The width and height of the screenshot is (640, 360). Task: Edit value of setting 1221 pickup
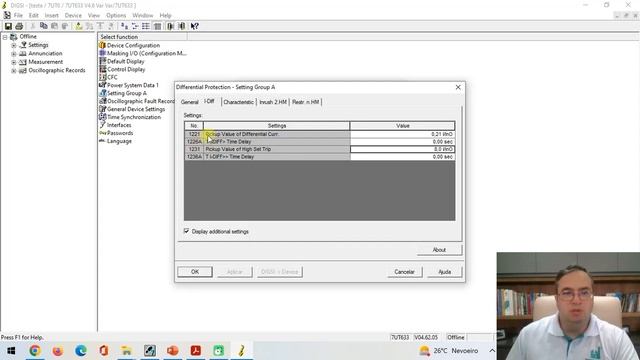pyautogui.click(x=402, y=134)
